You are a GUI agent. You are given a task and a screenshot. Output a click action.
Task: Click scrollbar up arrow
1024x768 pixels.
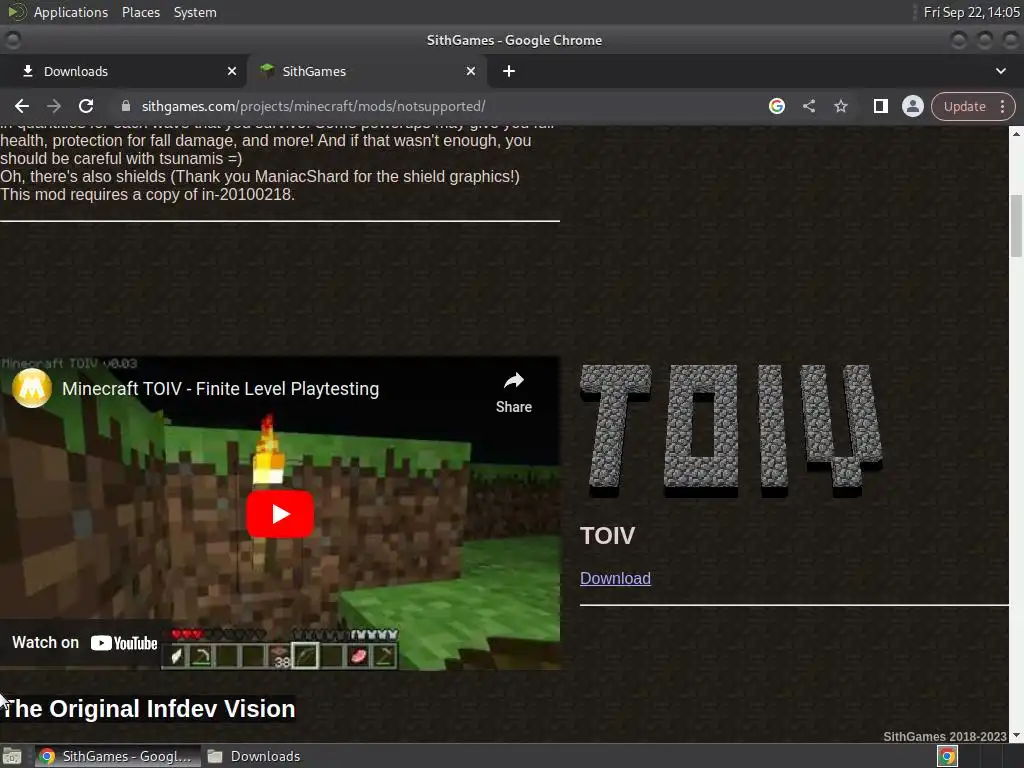1016,133
